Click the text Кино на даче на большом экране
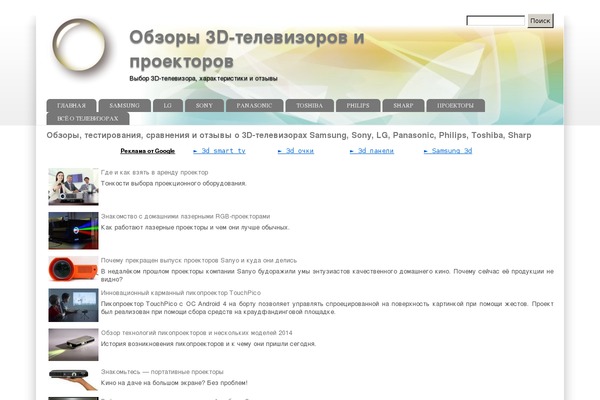This screenshot has height=400, width=600. [x=174, y=383]
